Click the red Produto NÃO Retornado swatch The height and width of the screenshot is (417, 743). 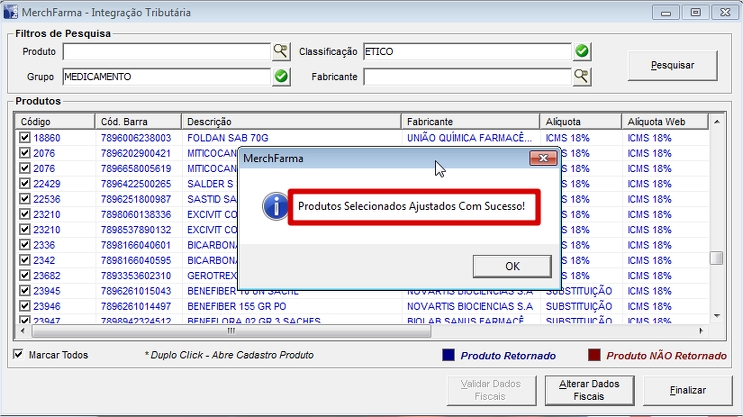click(594, 355)
